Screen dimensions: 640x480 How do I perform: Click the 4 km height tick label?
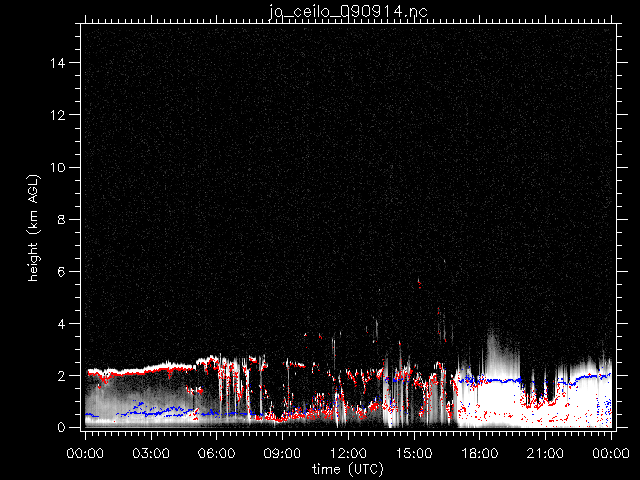[x=62, y=324]
